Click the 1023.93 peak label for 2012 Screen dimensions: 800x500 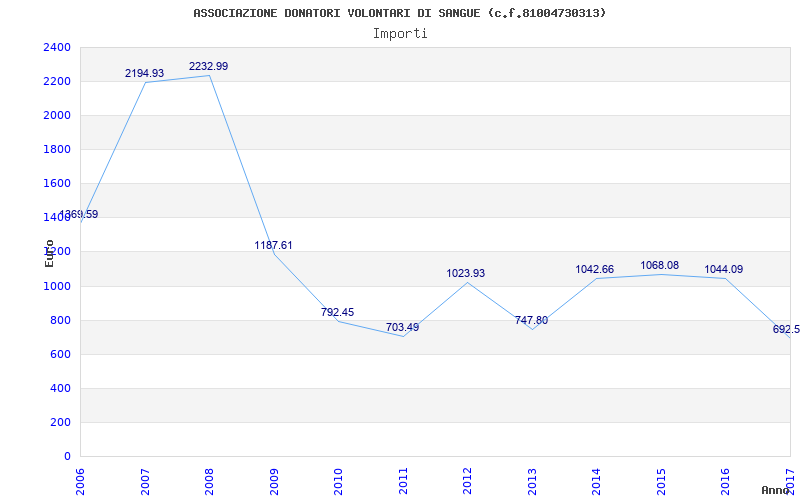coord(465,273)
